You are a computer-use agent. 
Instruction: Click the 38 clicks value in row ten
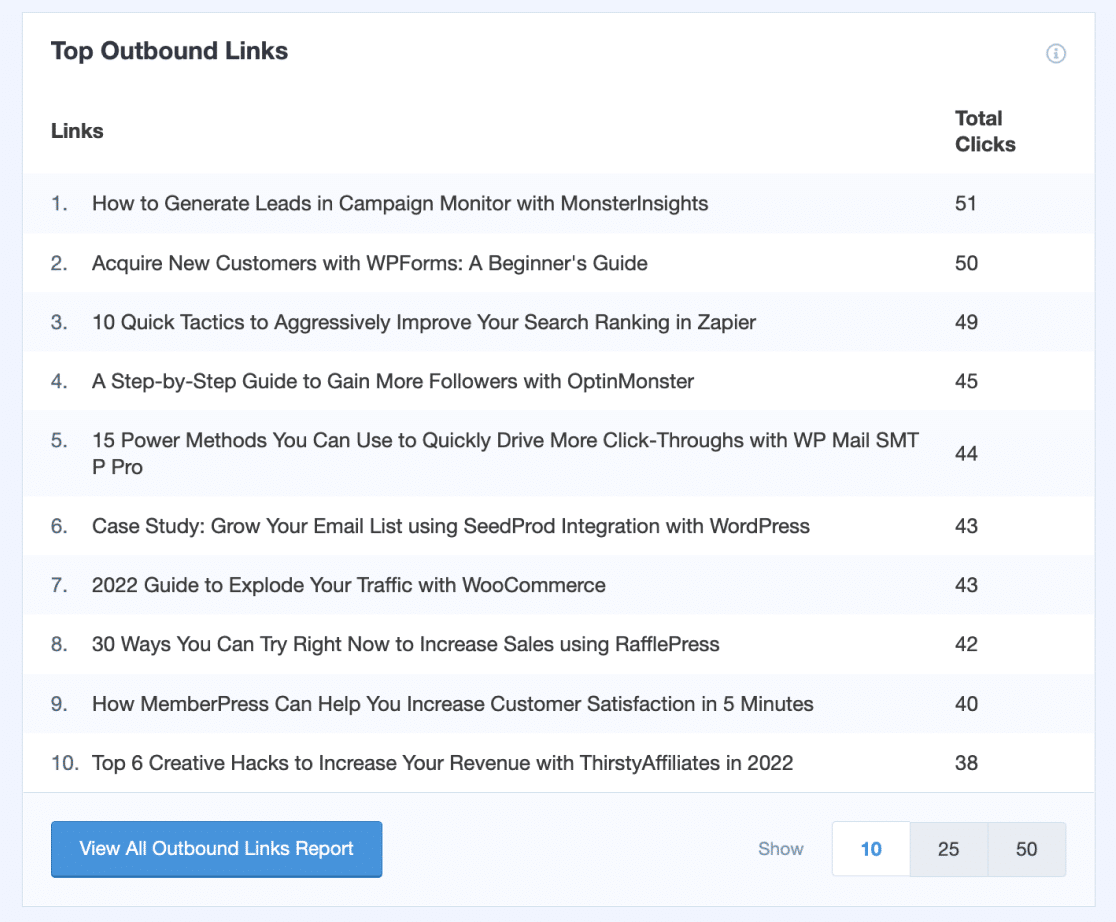[966, 763]
